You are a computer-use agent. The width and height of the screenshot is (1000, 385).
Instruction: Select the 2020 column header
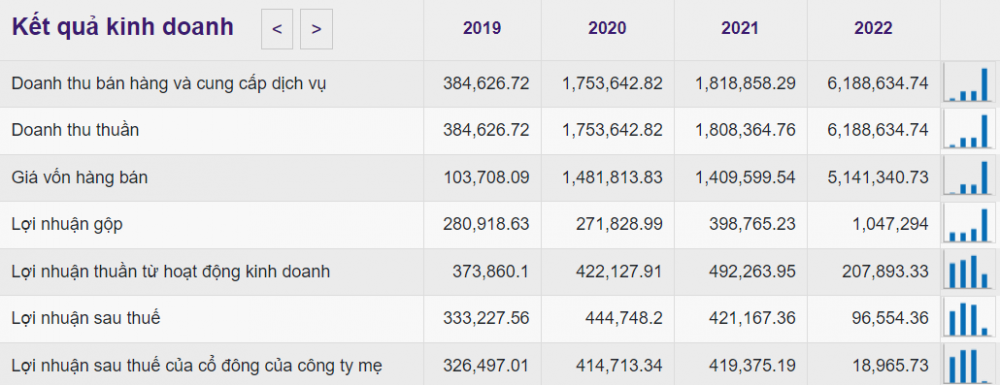(x=607, y=28)
